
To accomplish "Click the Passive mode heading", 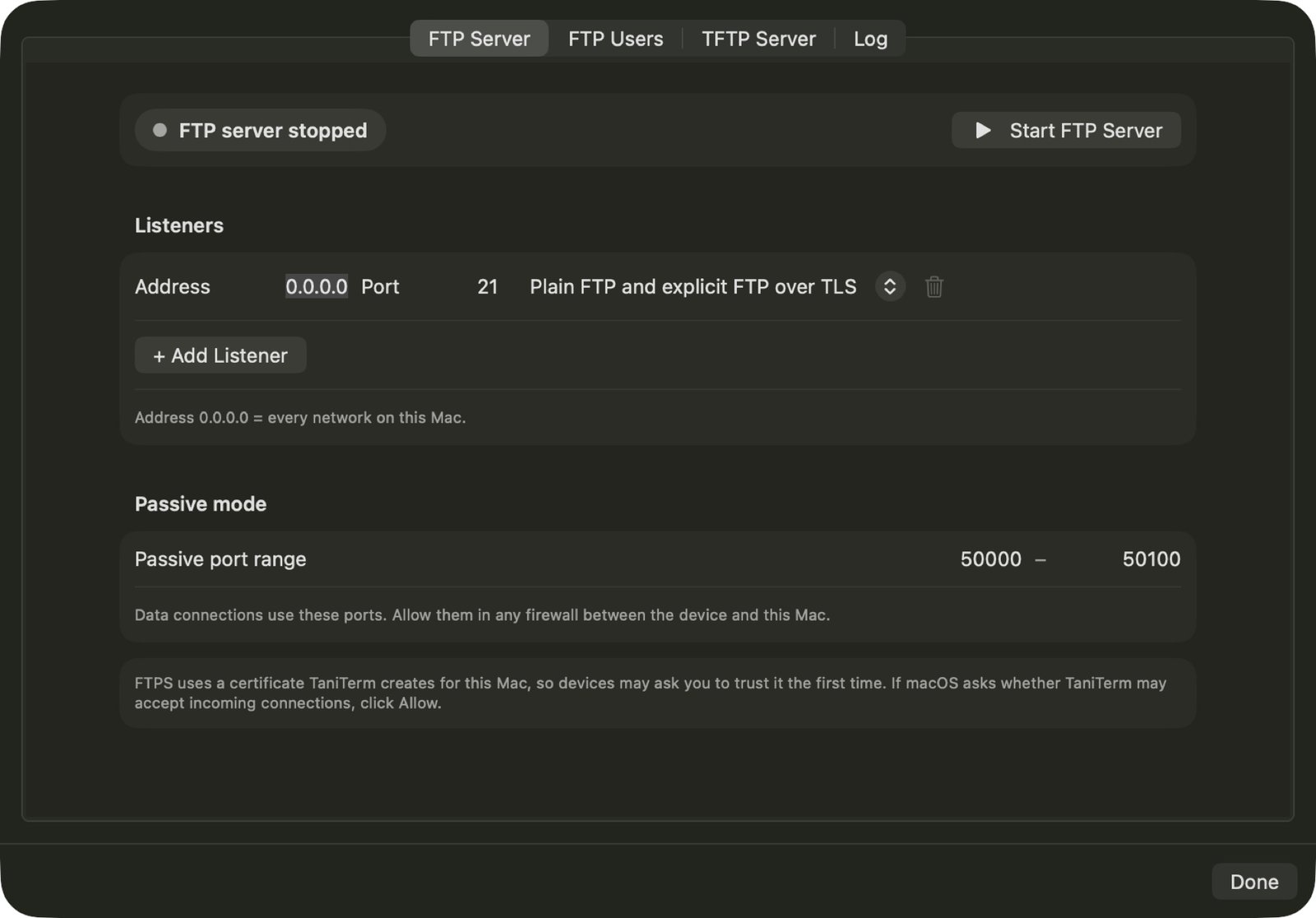I will click(x=201, y=504).
